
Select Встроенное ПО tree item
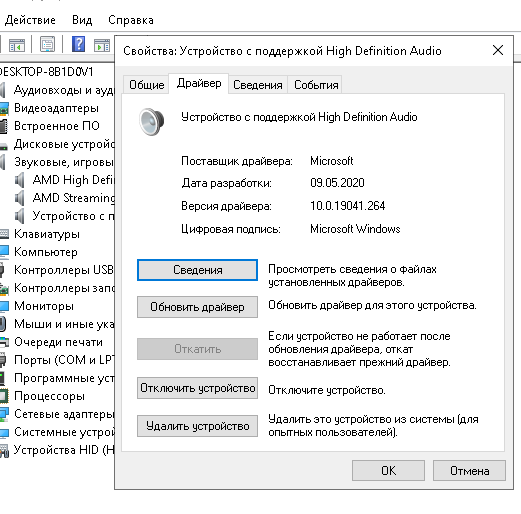point(57,126)
